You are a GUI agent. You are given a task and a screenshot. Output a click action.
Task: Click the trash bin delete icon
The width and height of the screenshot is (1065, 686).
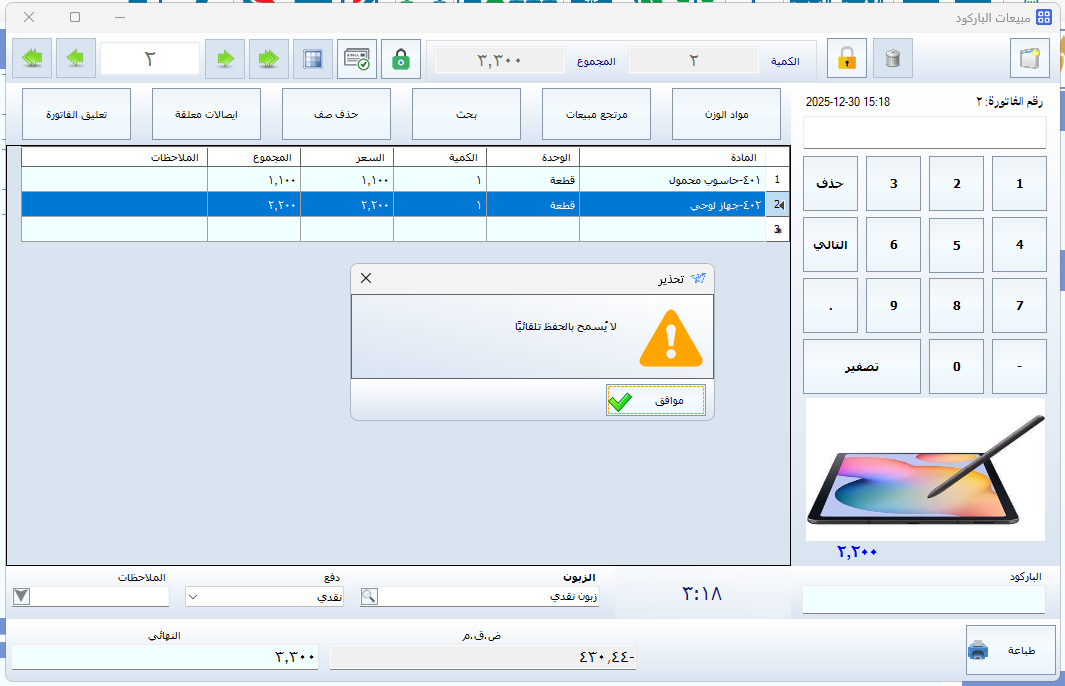[893, 59]
